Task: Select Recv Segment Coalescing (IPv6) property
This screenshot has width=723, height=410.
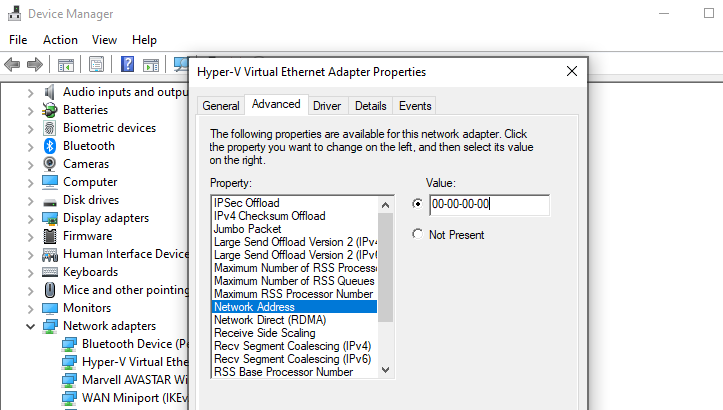Action: pyautogui.click(x=294, y=359)
